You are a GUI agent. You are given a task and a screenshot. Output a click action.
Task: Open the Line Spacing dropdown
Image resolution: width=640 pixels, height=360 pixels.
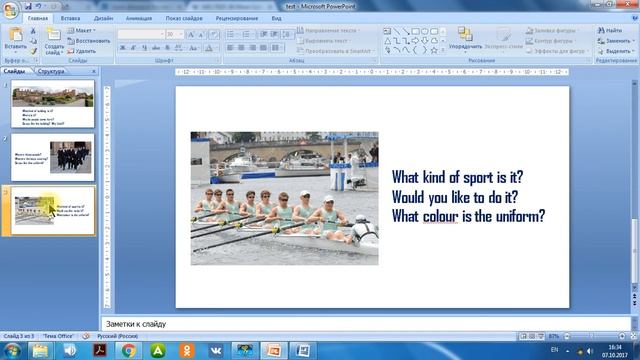[x=287, y=35]
